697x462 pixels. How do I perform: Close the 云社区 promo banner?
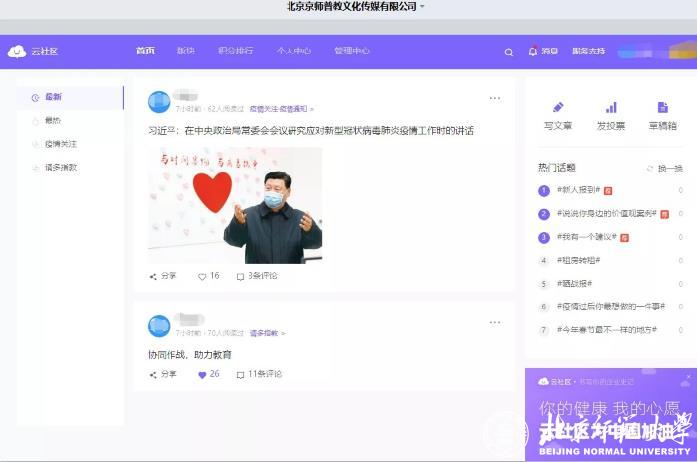[x=688, y=377]
